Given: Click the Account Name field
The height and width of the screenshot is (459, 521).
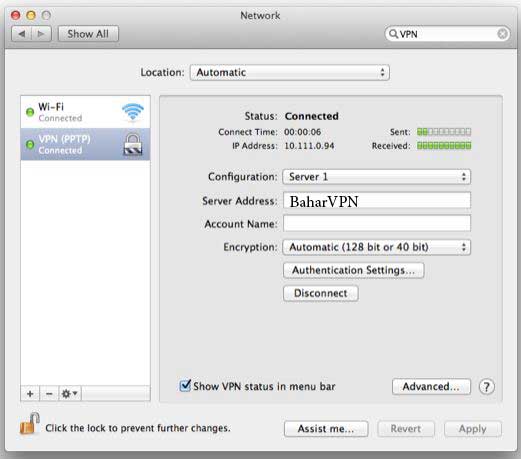Looking at the screenshot, I should 377,223.
